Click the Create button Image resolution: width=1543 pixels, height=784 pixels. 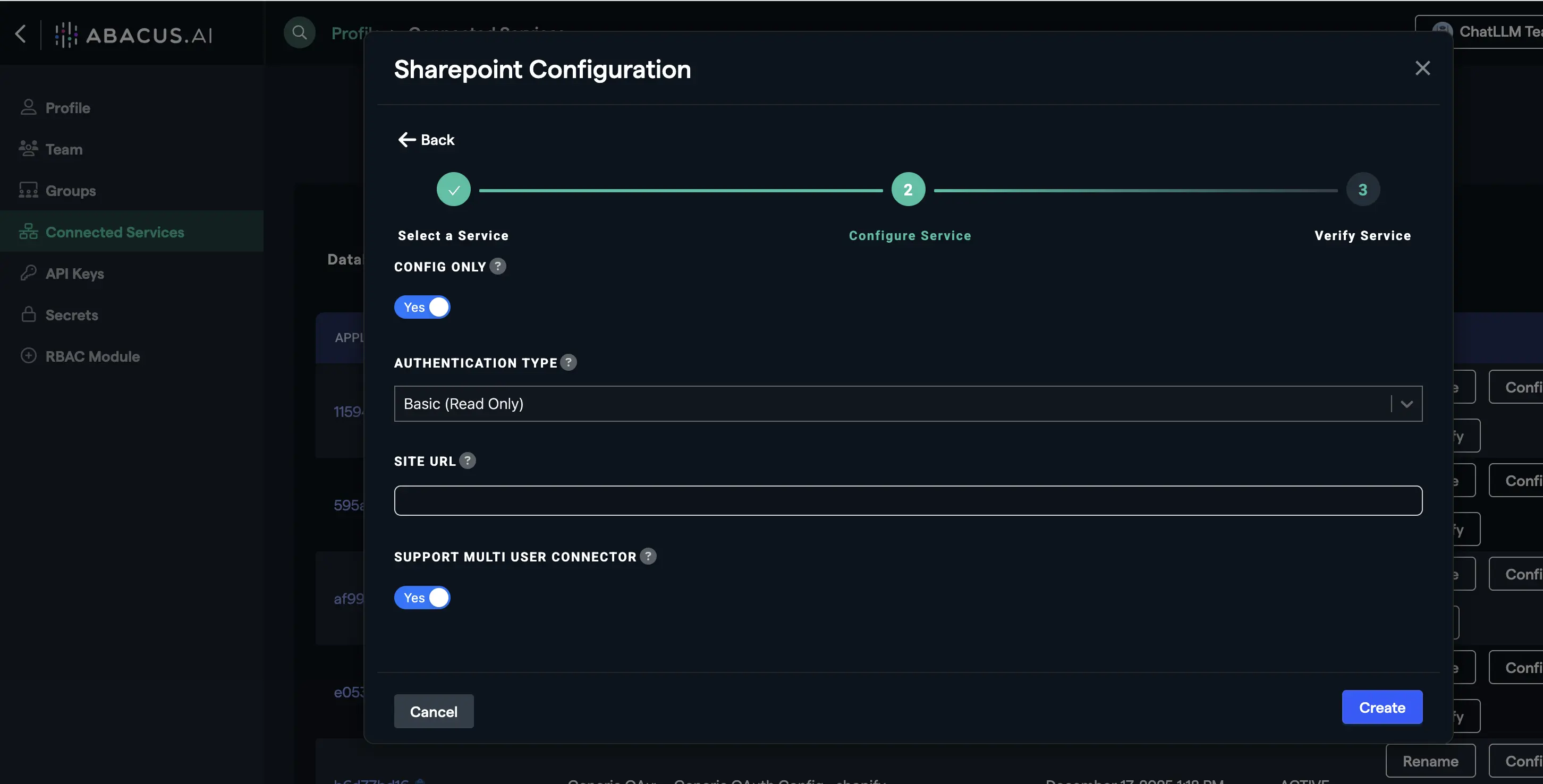[1381, 708]
